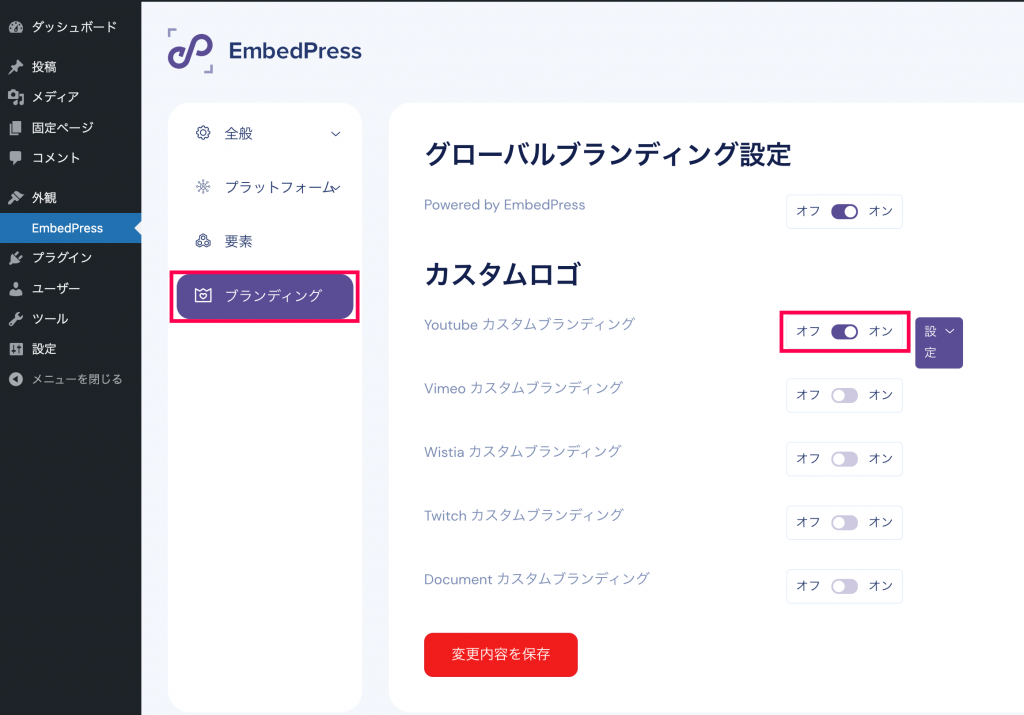The image size is (1024, 715).
Task: Enable Vimeo カスタムブランディング toggle
Action: pyautogui.click(x=844, y=396)
